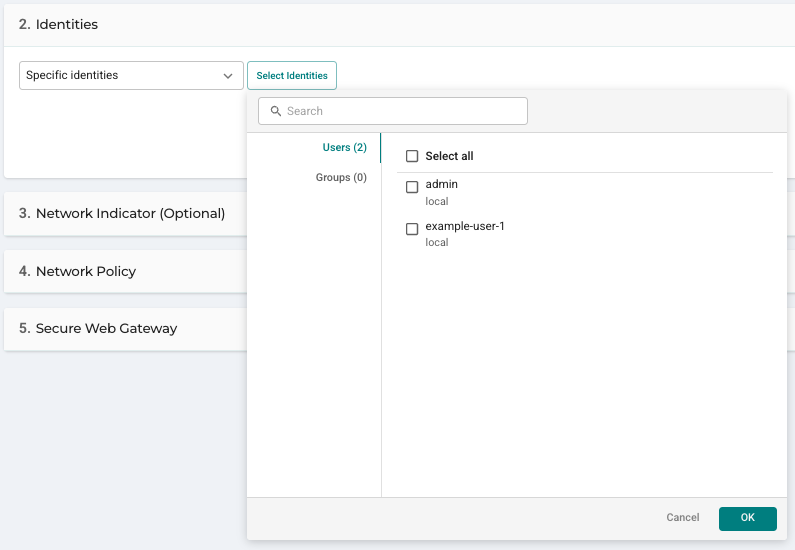Check the Select all checkbox
The height and width of the screenshot is (550, 795).
pyautogui.click(x=412, y=156)
